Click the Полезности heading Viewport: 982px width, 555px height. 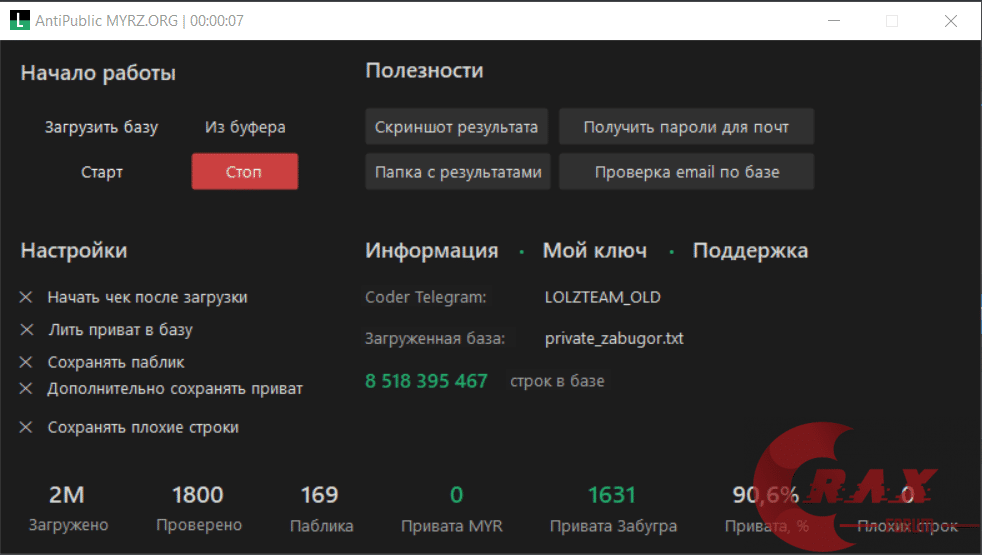[424, 70]
